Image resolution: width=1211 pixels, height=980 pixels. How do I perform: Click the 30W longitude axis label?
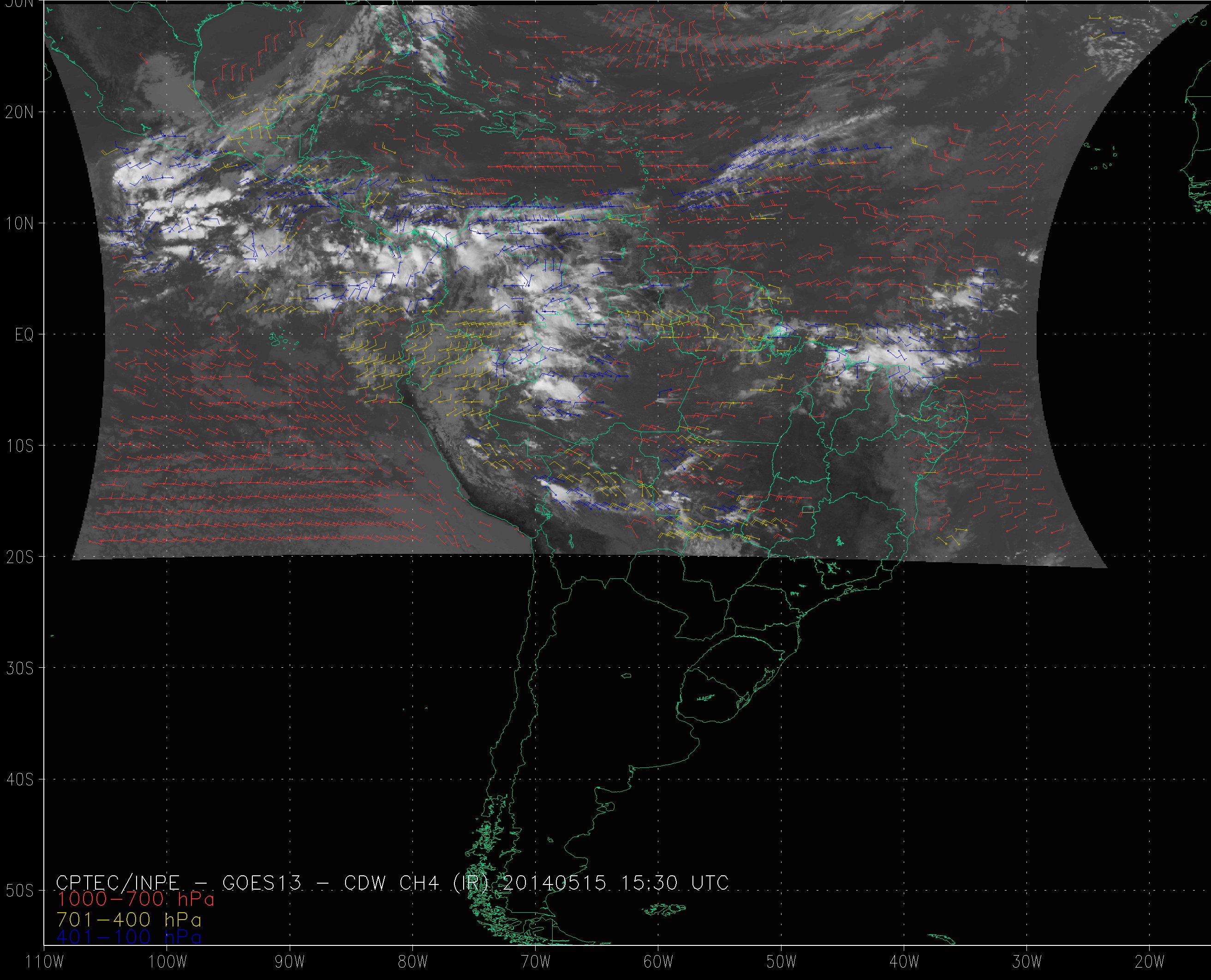click(x=1026, y=962)
